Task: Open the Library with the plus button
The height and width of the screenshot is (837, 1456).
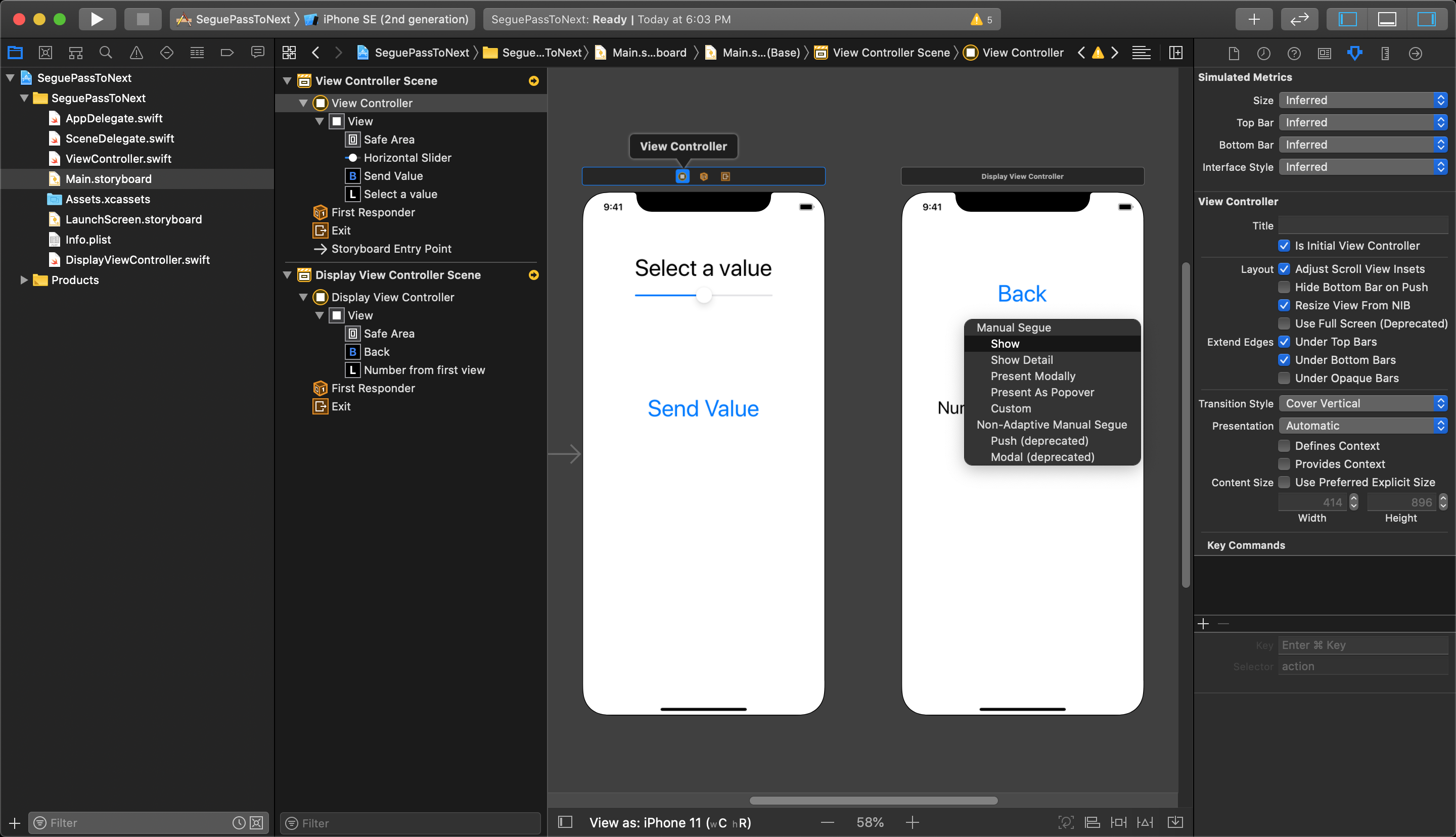Action: (x=1254, y=19)
